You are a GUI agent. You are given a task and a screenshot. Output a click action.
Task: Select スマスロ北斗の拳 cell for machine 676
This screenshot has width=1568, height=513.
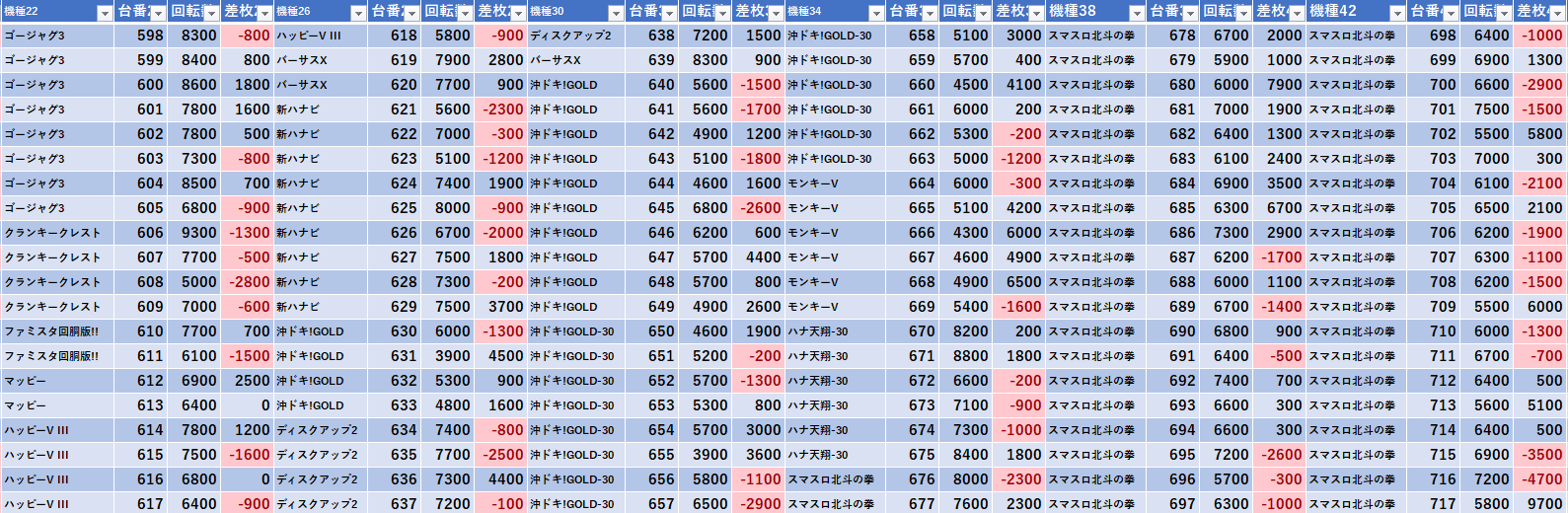pos(835,479)
